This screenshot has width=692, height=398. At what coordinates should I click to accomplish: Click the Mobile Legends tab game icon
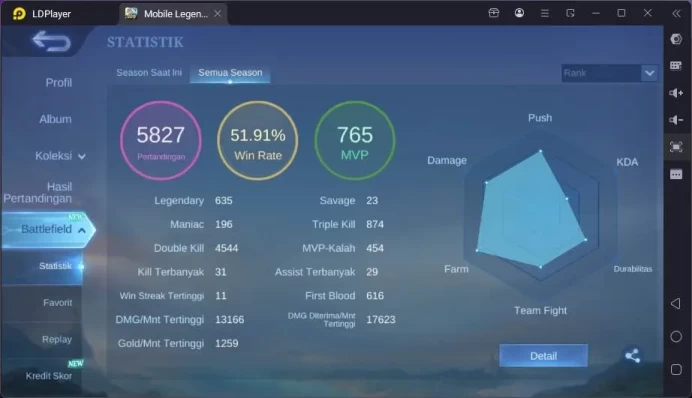(x=131, y=13)
